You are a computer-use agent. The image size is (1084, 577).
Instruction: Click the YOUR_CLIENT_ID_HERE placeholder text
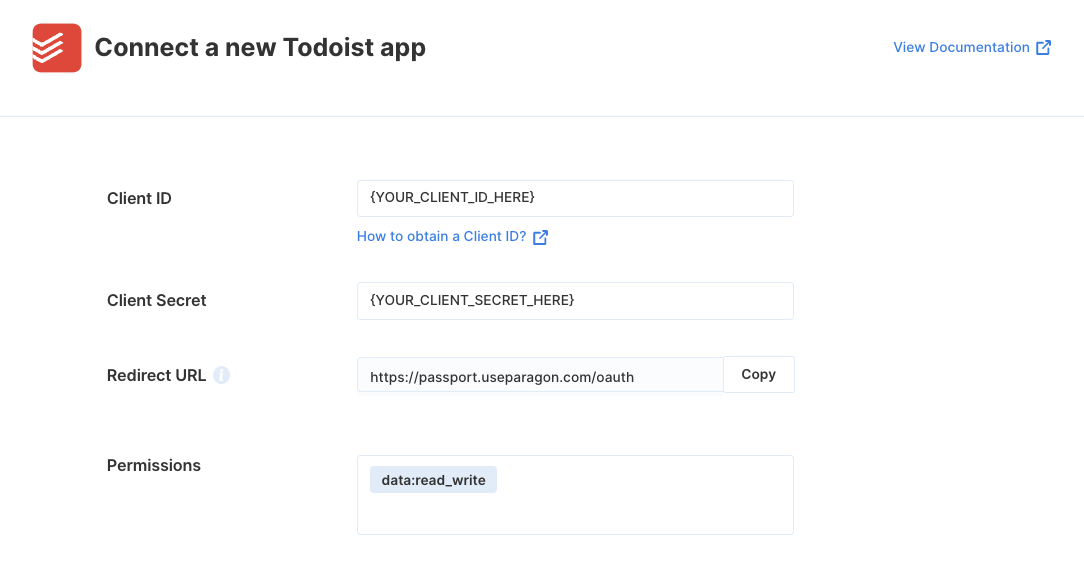(452, 197)
